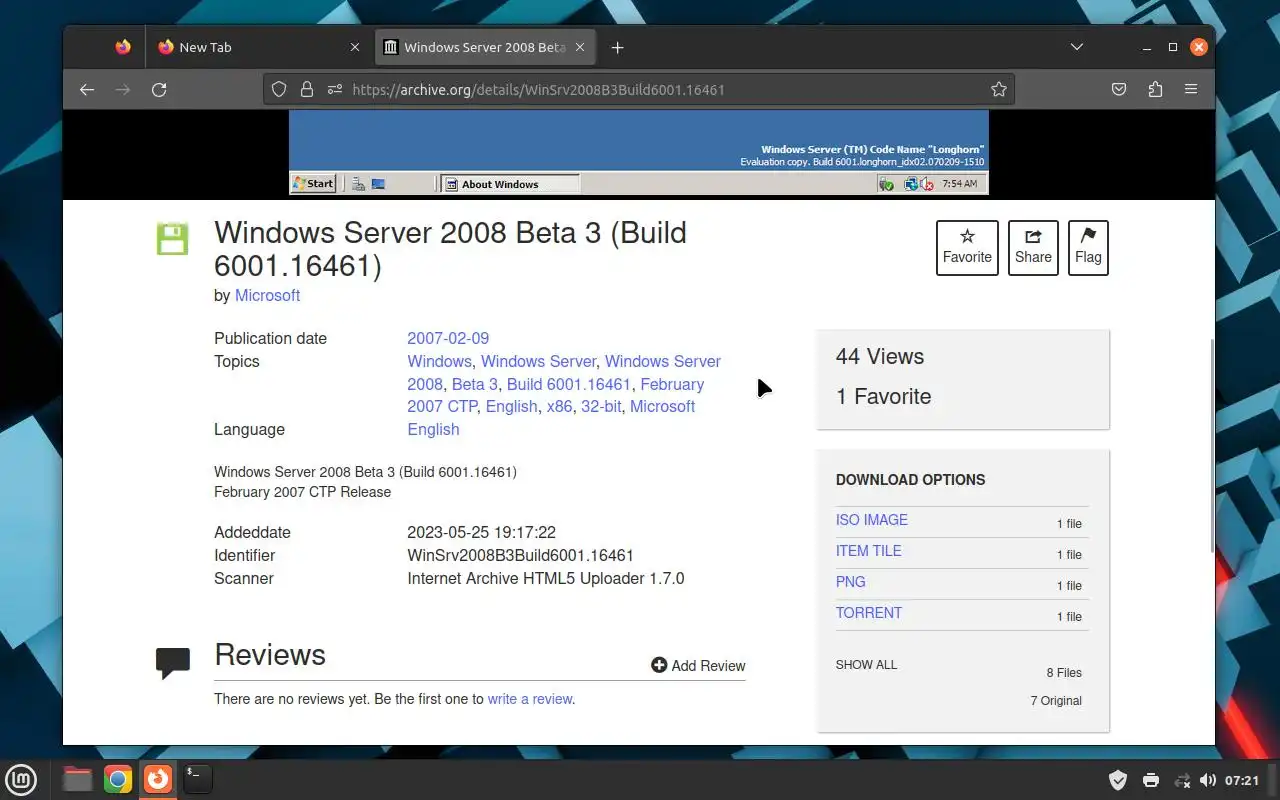Image resolution: width=1280 pixels, height=800 pixels.
Task: Reload the current page
Action: click(x=159, y=89)
